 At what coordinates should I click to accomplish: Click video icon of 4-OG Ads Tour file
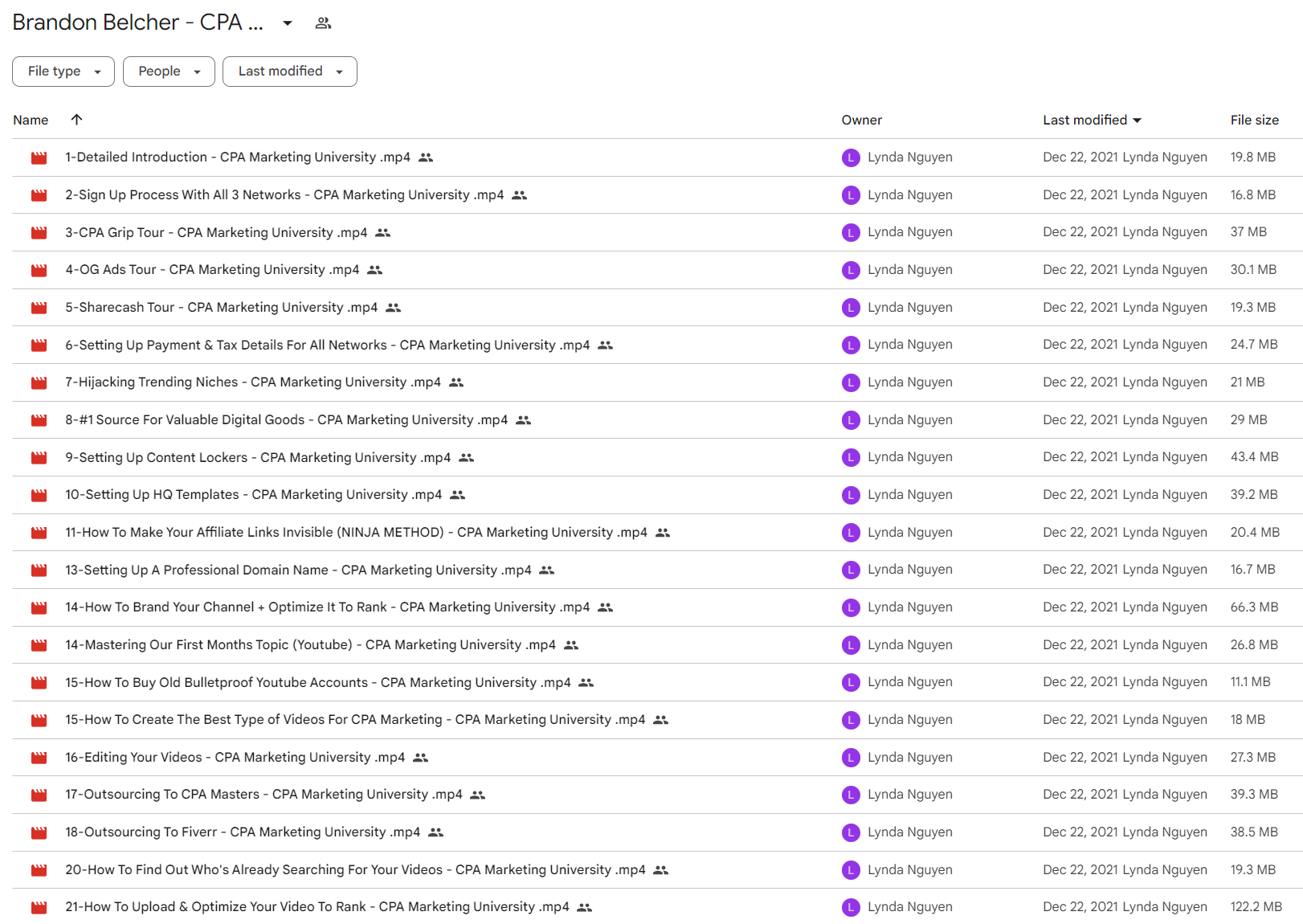click(x=39, y=270)
